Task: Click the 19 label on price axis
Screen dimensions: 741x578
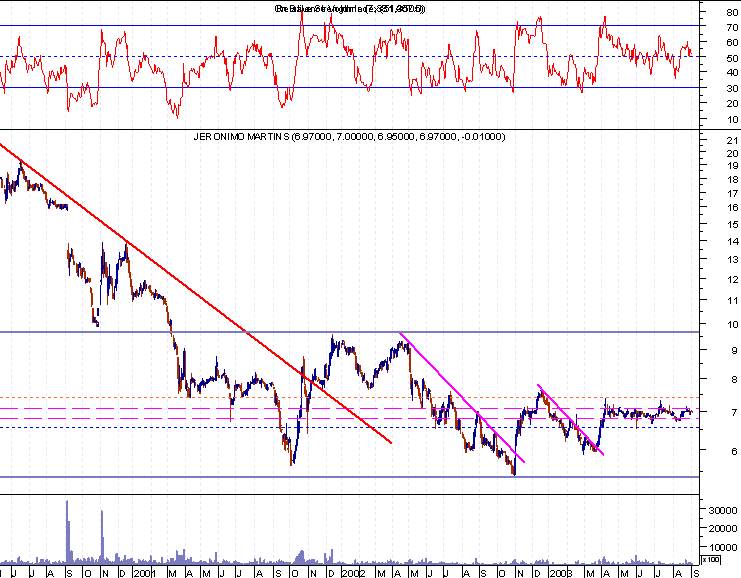Action: 732,166
